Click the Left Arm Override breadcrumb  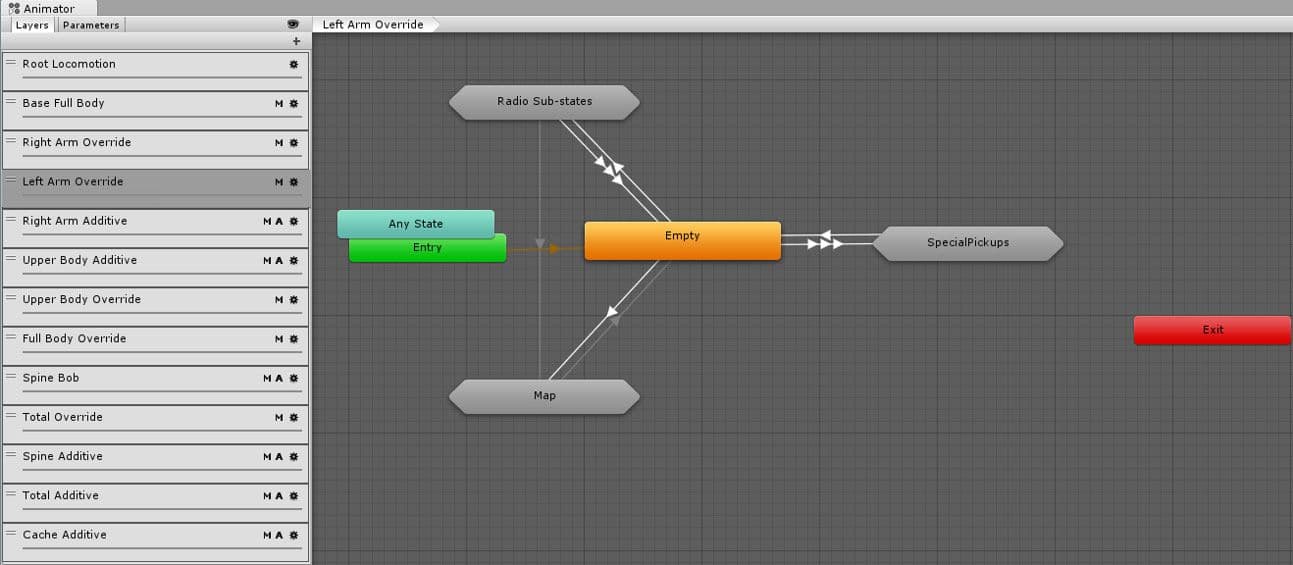[x=373, y=25]
